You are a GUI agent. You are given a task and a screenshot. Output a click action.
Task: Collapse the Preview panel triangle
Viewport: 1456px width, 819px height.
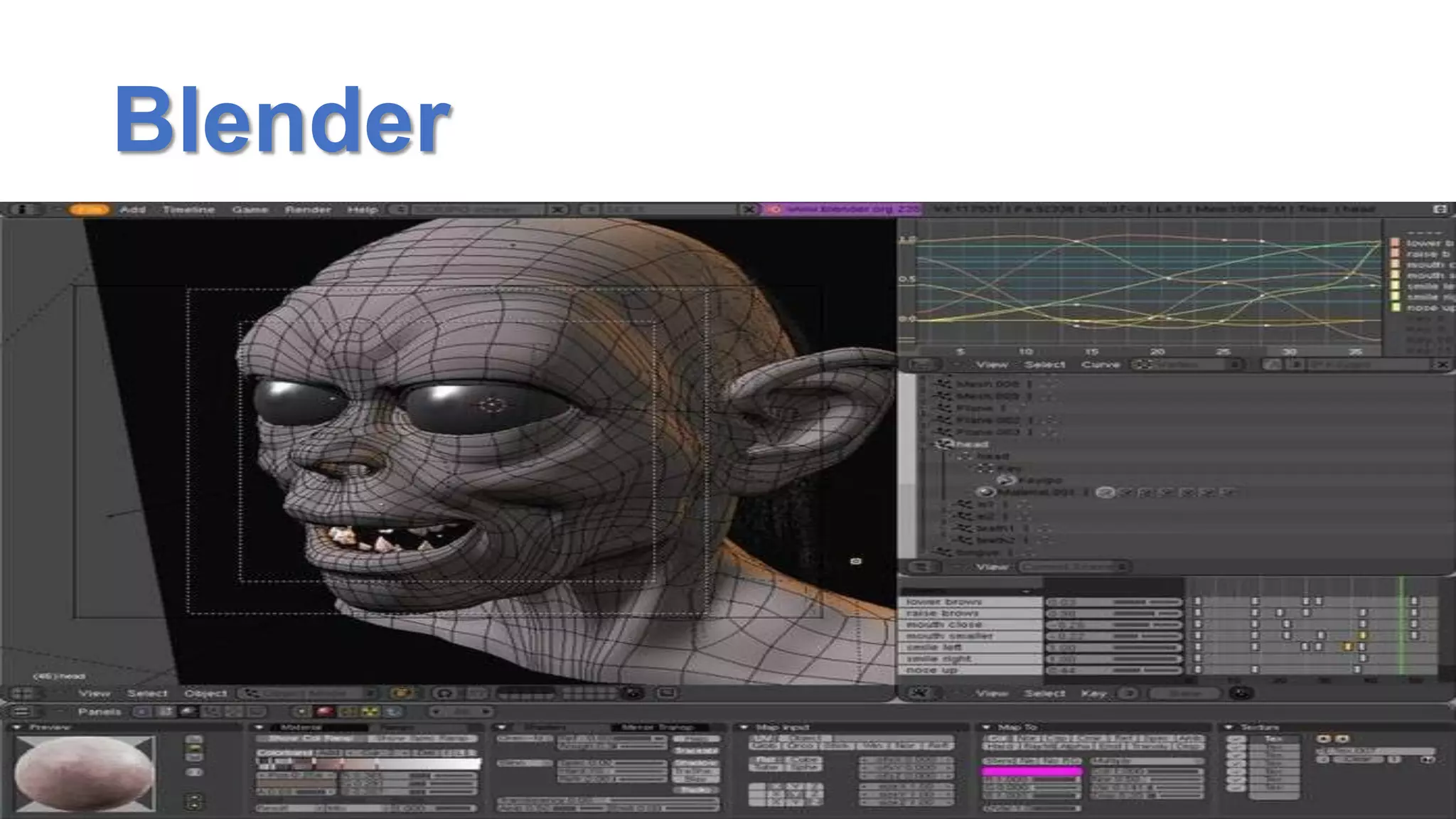(17, 727)
